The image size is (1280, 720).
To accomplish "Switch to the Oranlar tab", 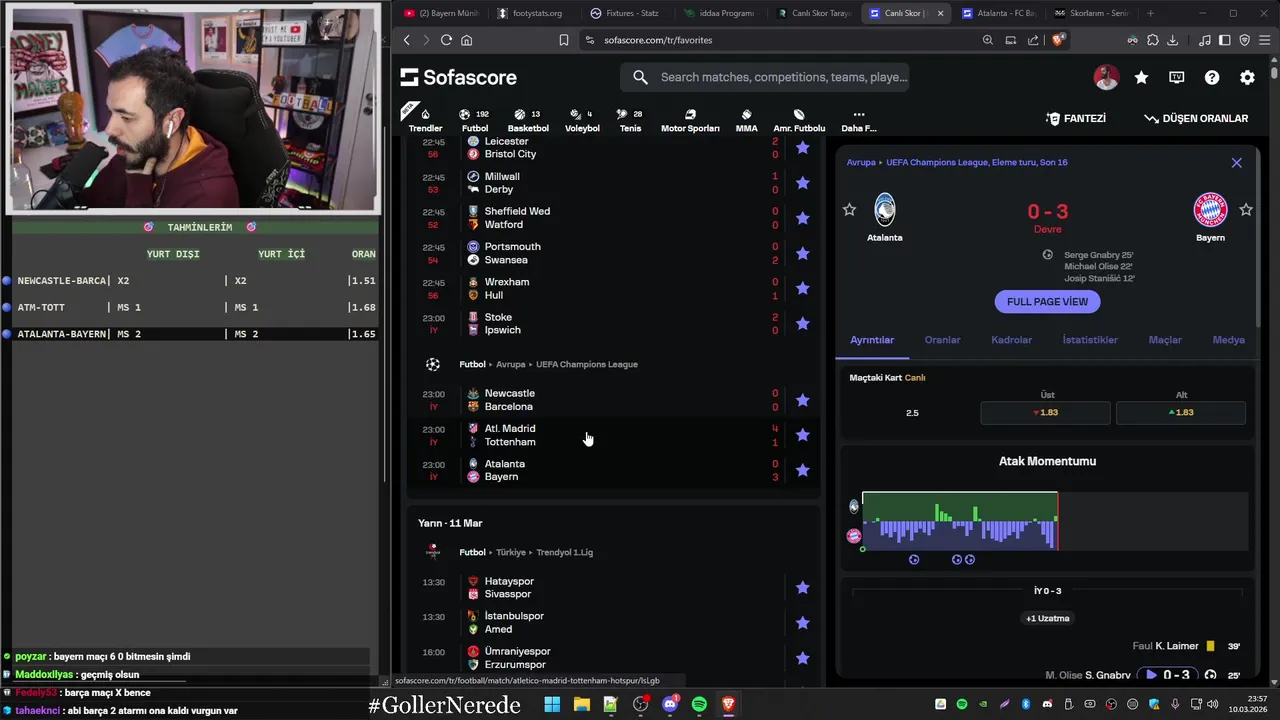I will [x=942, y=340].
